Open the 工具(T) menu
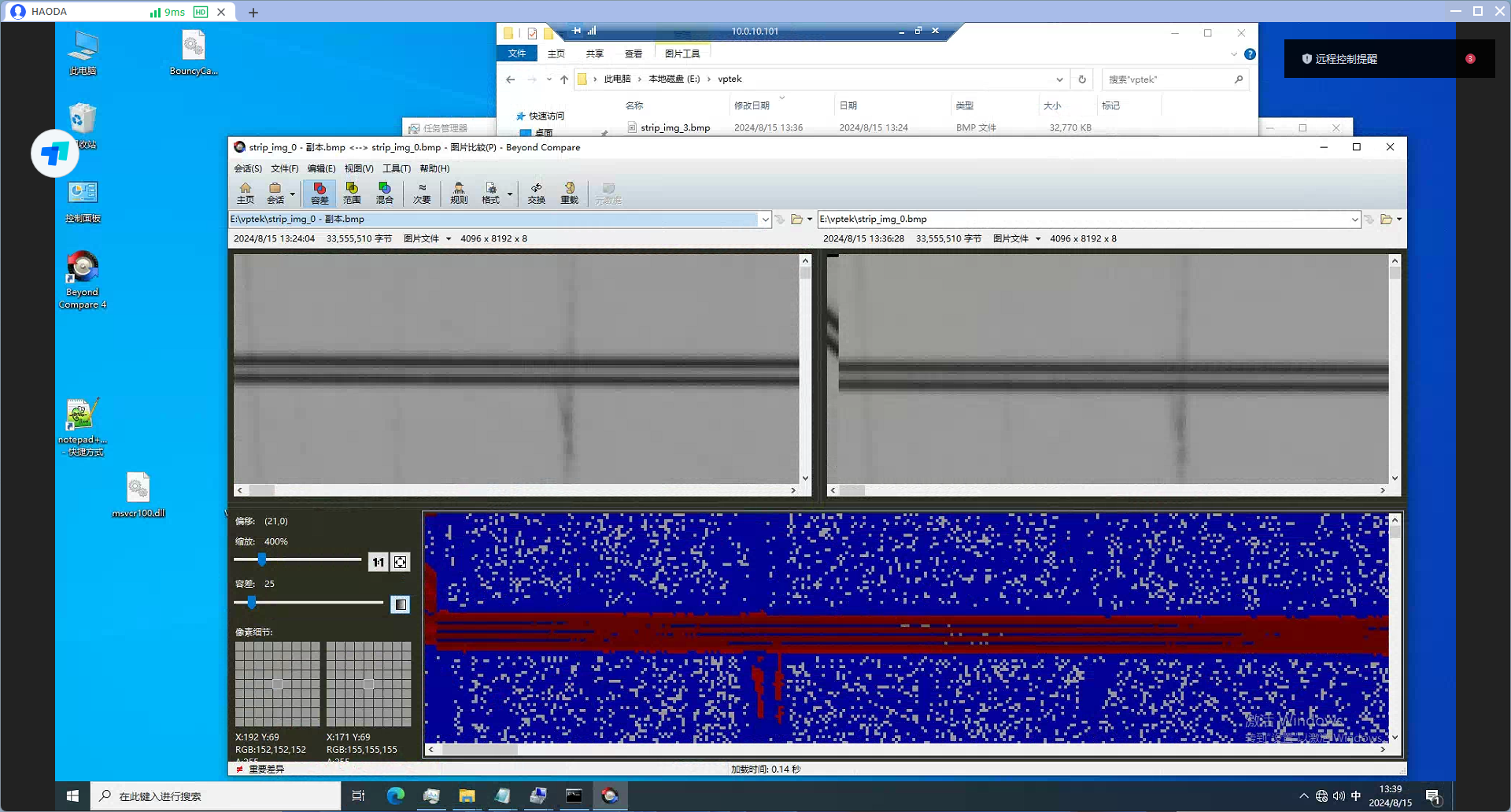Viewport: 1511px width, 812px height. (x=397, y=168)
